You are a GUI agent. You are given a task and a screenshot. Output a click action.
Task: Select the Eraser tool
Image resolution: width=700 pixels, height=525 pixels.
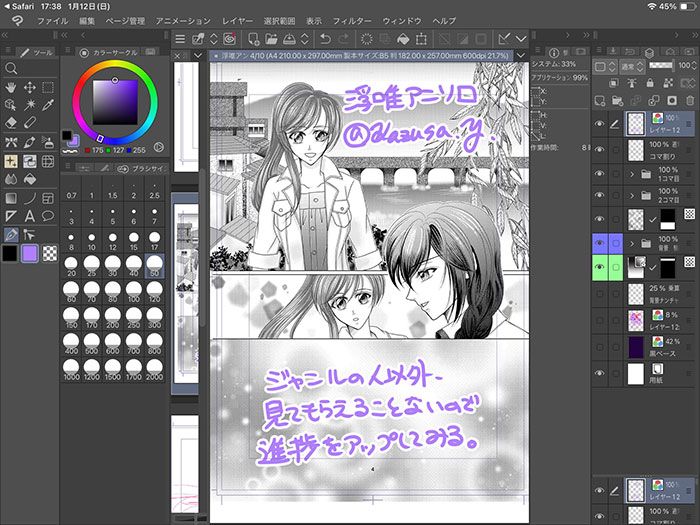11,122
